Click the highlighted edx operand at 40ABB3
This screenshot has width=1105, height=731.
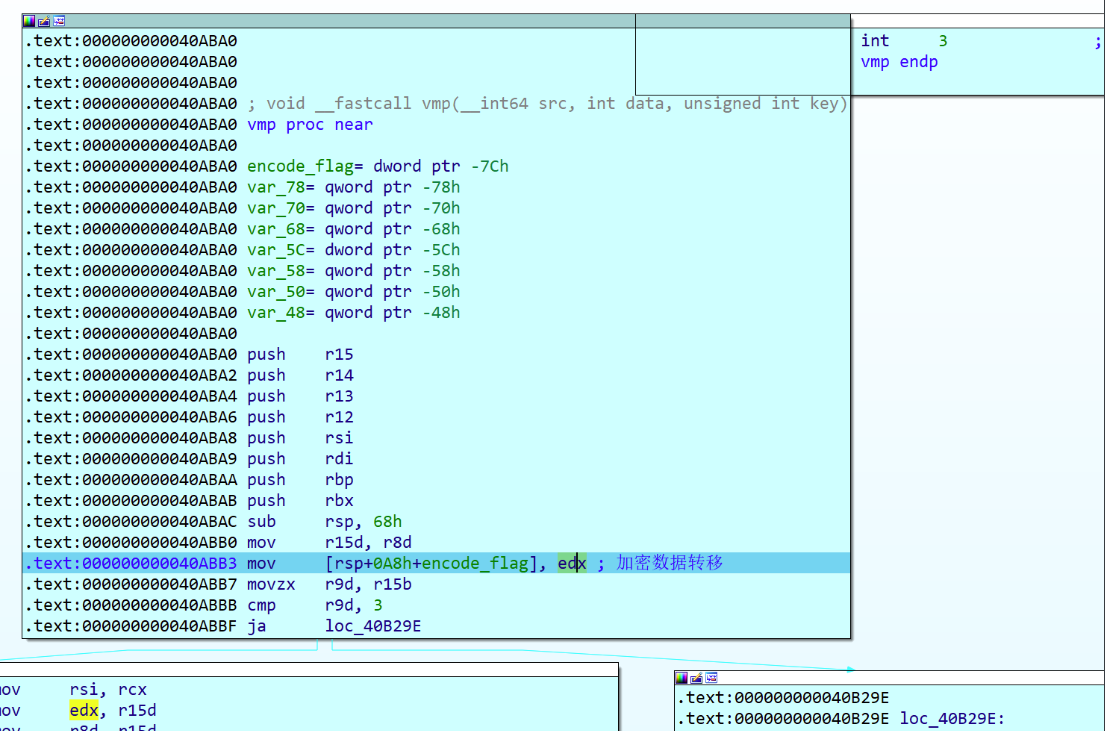[x=572, y=563]
